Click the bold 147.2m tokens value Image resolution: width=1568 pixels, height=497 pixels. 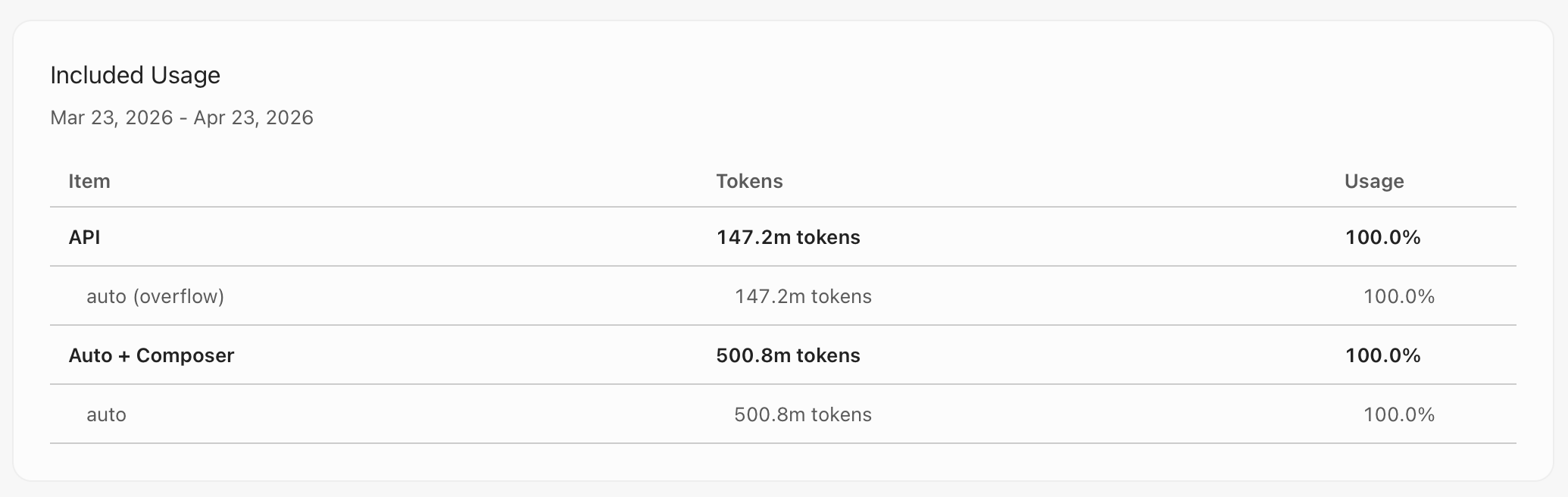(x=788, y=237)
